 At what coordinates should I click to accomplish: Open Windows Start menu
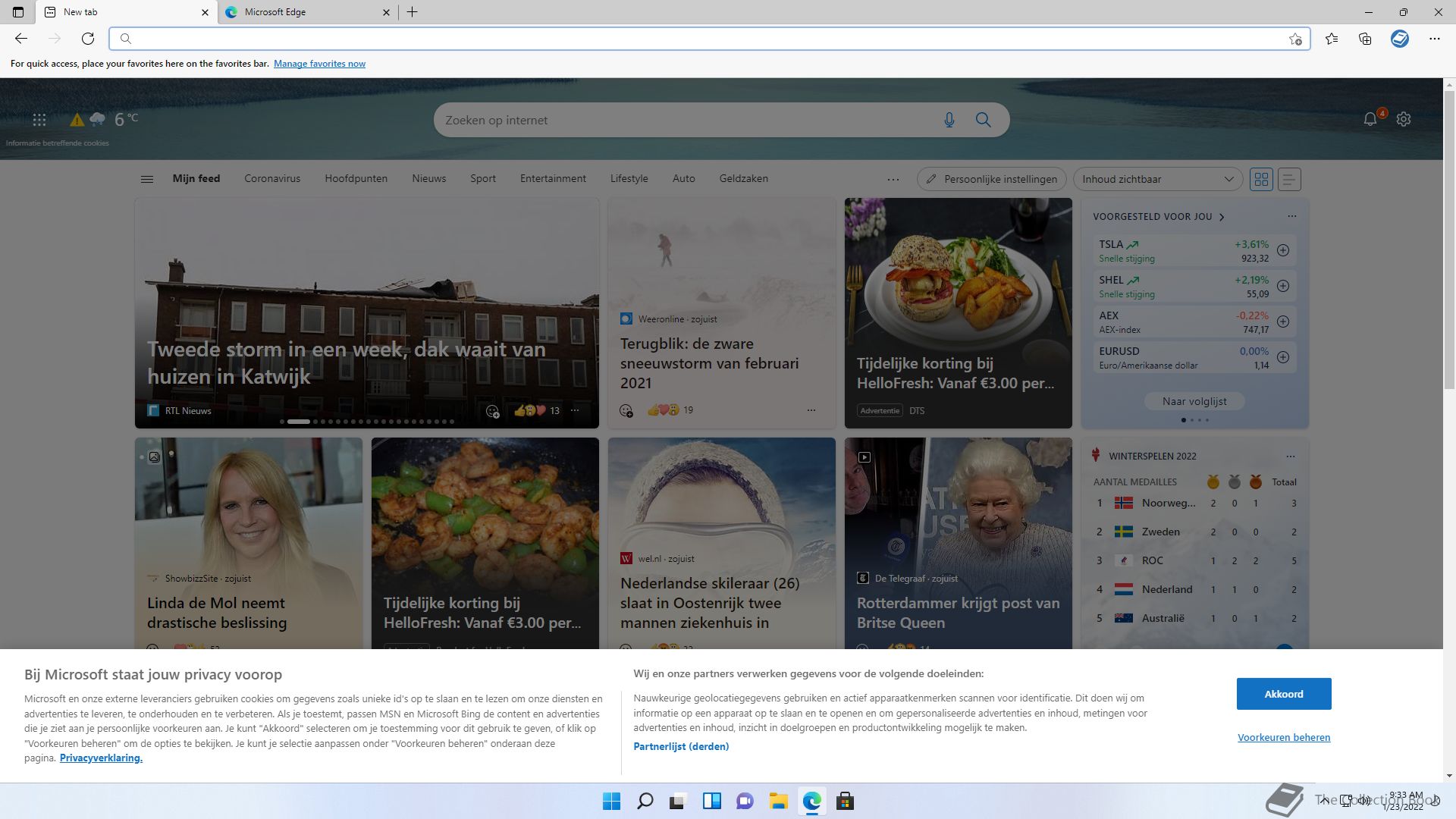coord(611,801)
